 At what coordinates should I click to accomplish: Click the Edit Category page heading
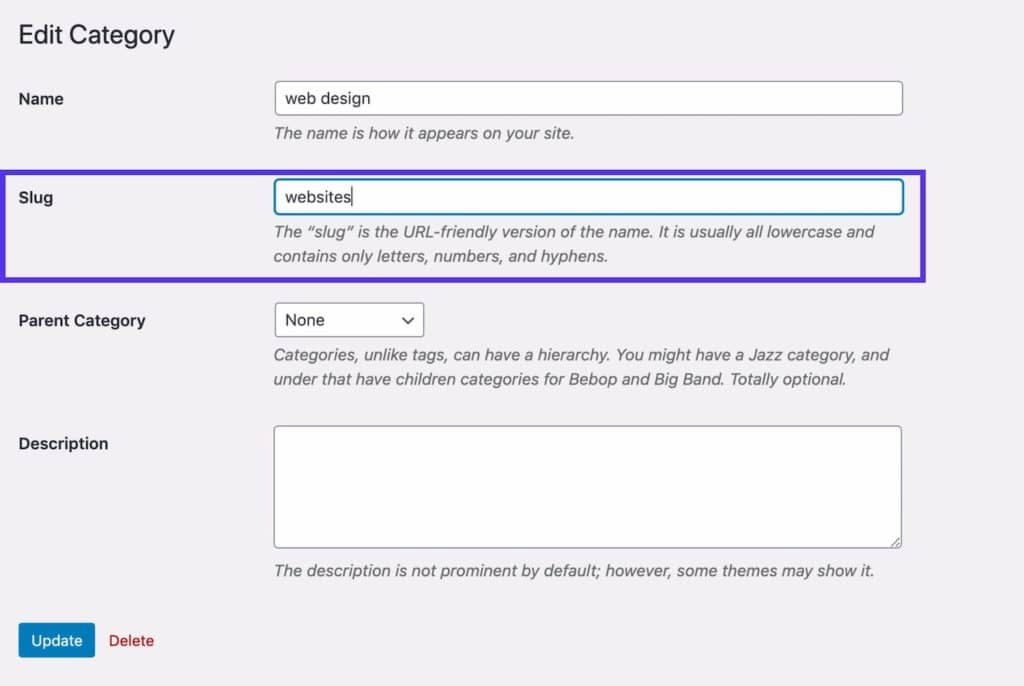[96, 34]
